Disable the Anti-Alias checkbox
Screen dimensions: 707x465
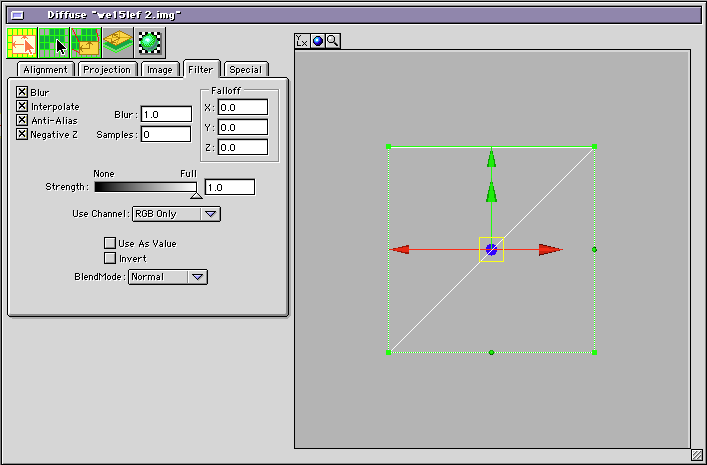[22, 120]
